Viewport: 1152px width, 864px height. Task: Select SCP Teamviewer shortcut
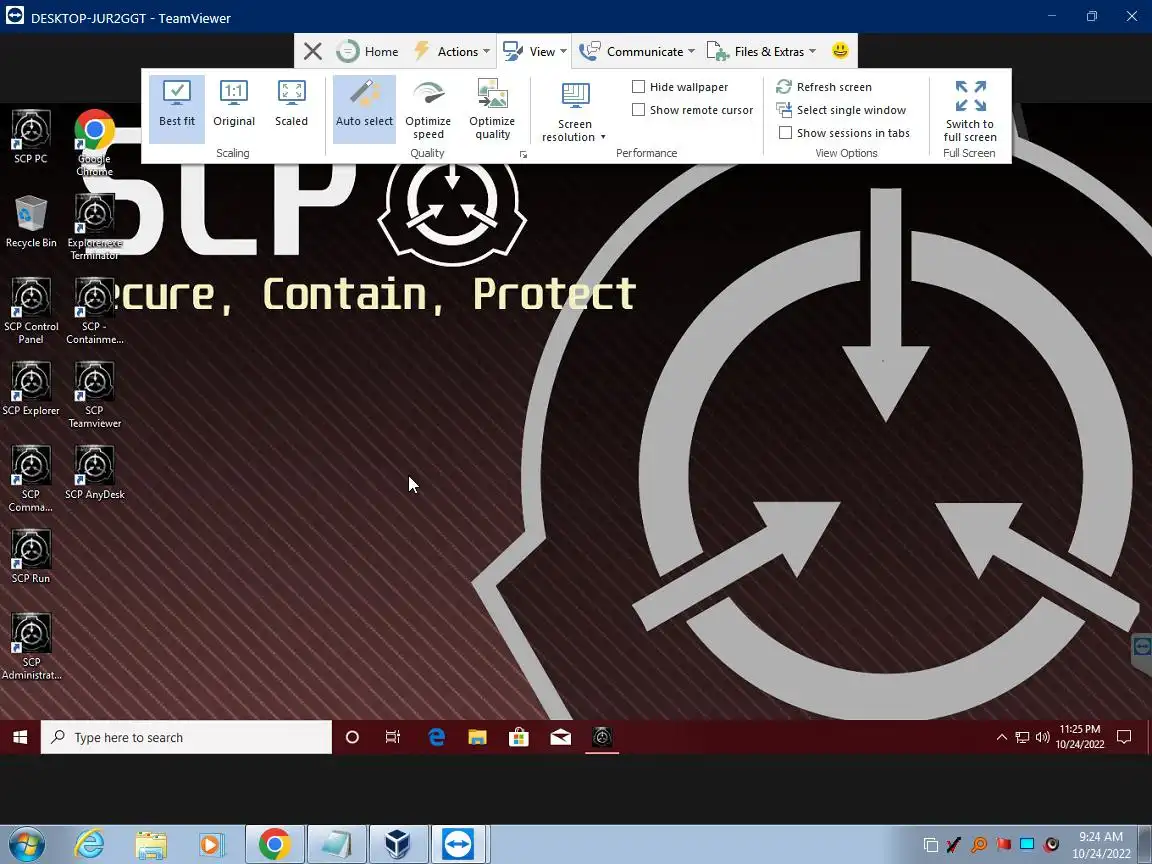(94, 395)
